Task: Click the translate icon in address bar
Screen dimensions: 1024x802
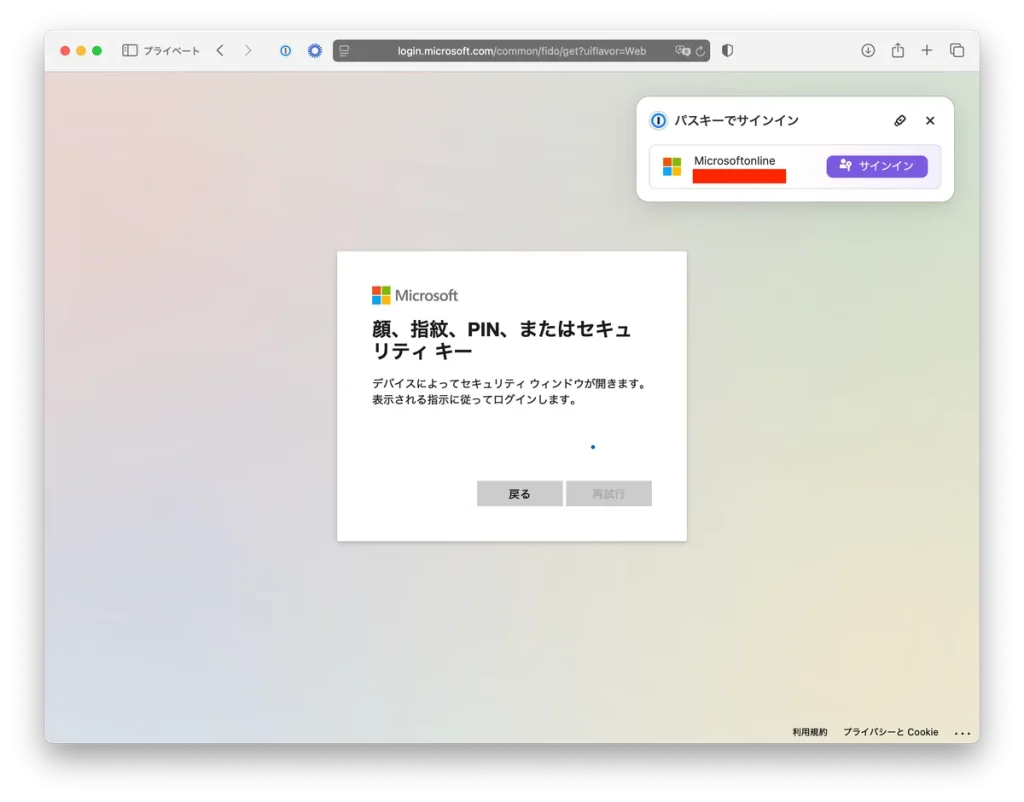Action: [x=682, y=50]
